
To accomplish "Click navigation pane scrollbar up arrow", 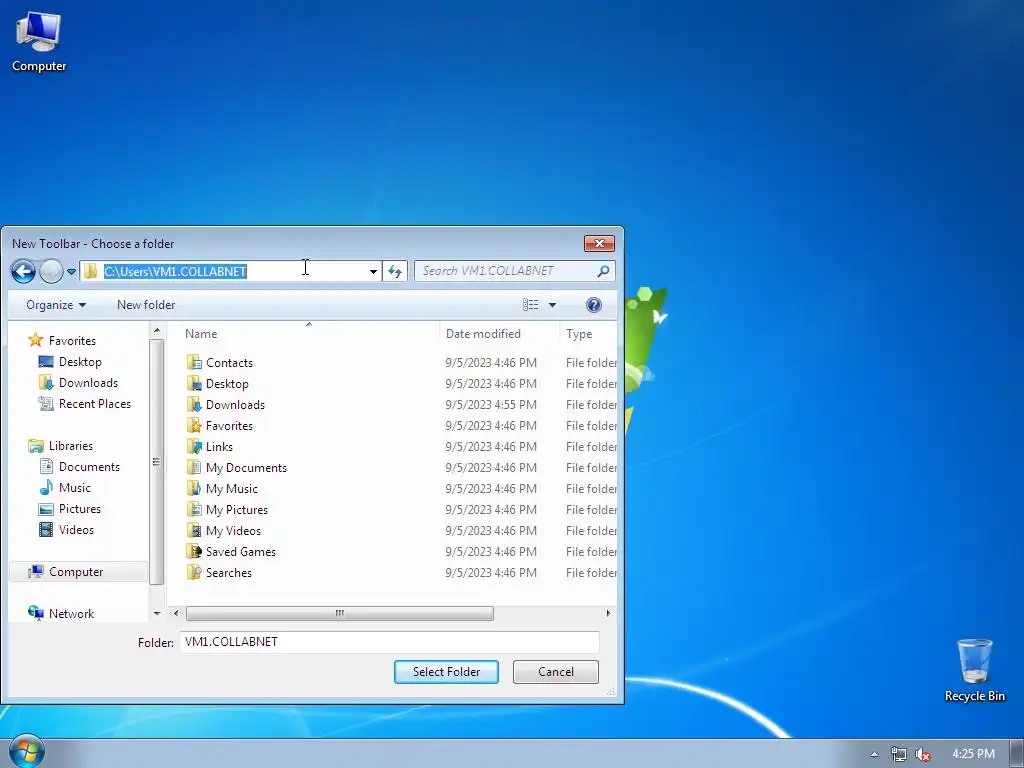I will [157, 332].
